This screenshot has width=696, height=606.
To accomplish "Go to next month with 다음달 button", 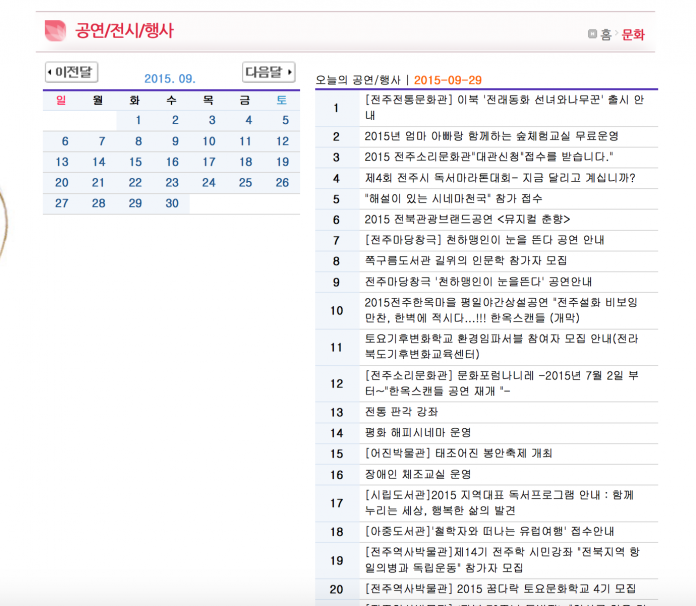I will click(269, 72).
